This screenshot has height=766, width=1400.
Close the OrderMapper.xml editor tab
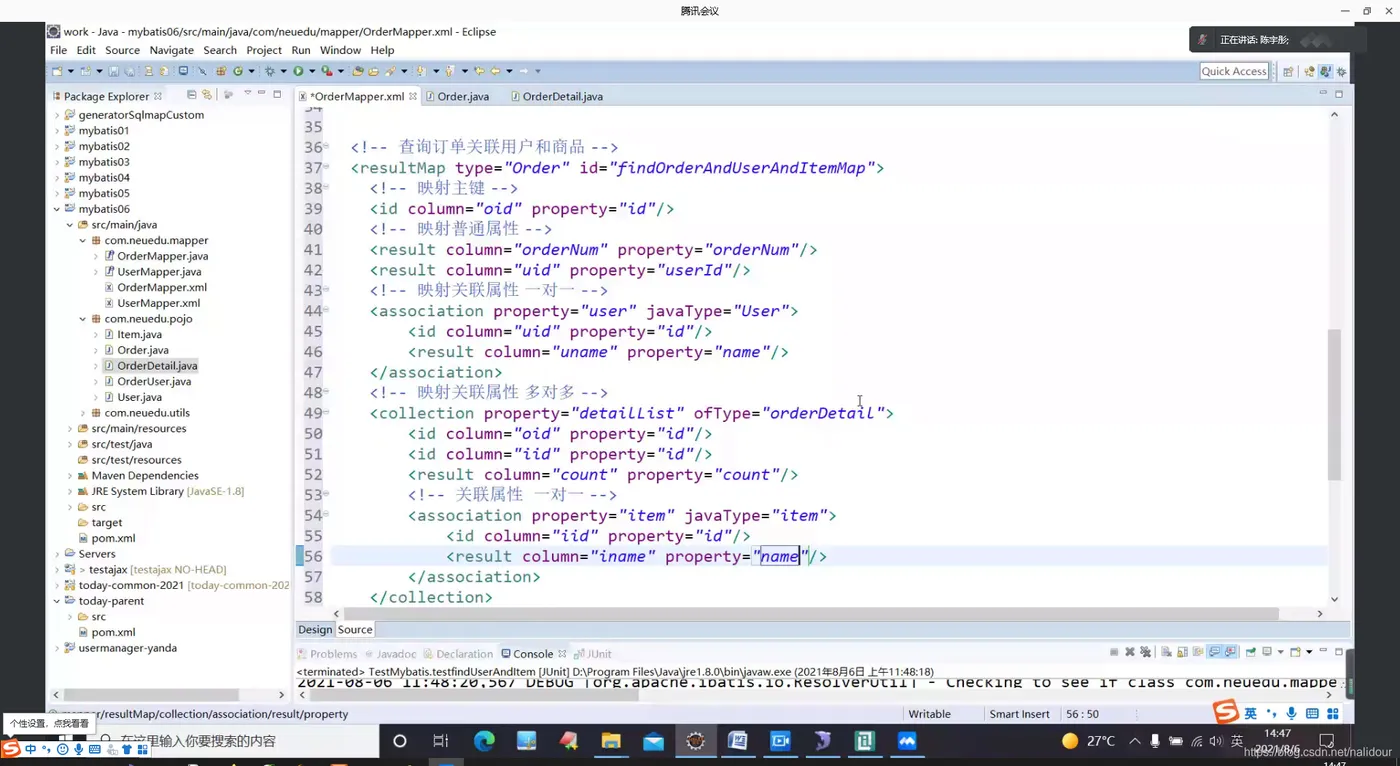click(413, 96)
